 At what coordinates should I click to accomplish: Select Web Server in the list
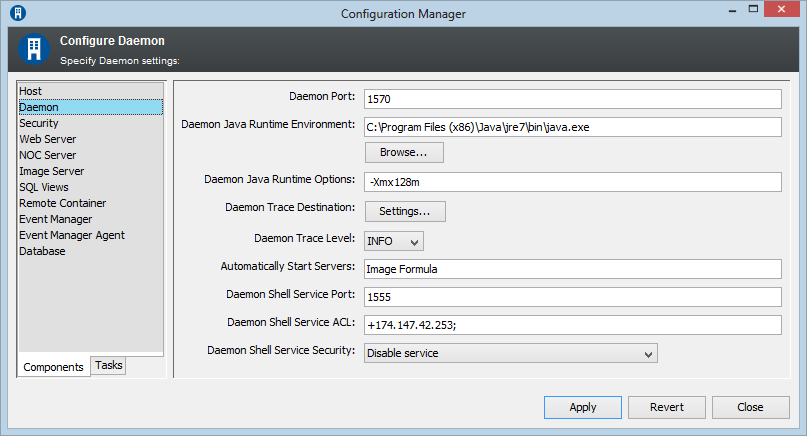pos(91,139)
